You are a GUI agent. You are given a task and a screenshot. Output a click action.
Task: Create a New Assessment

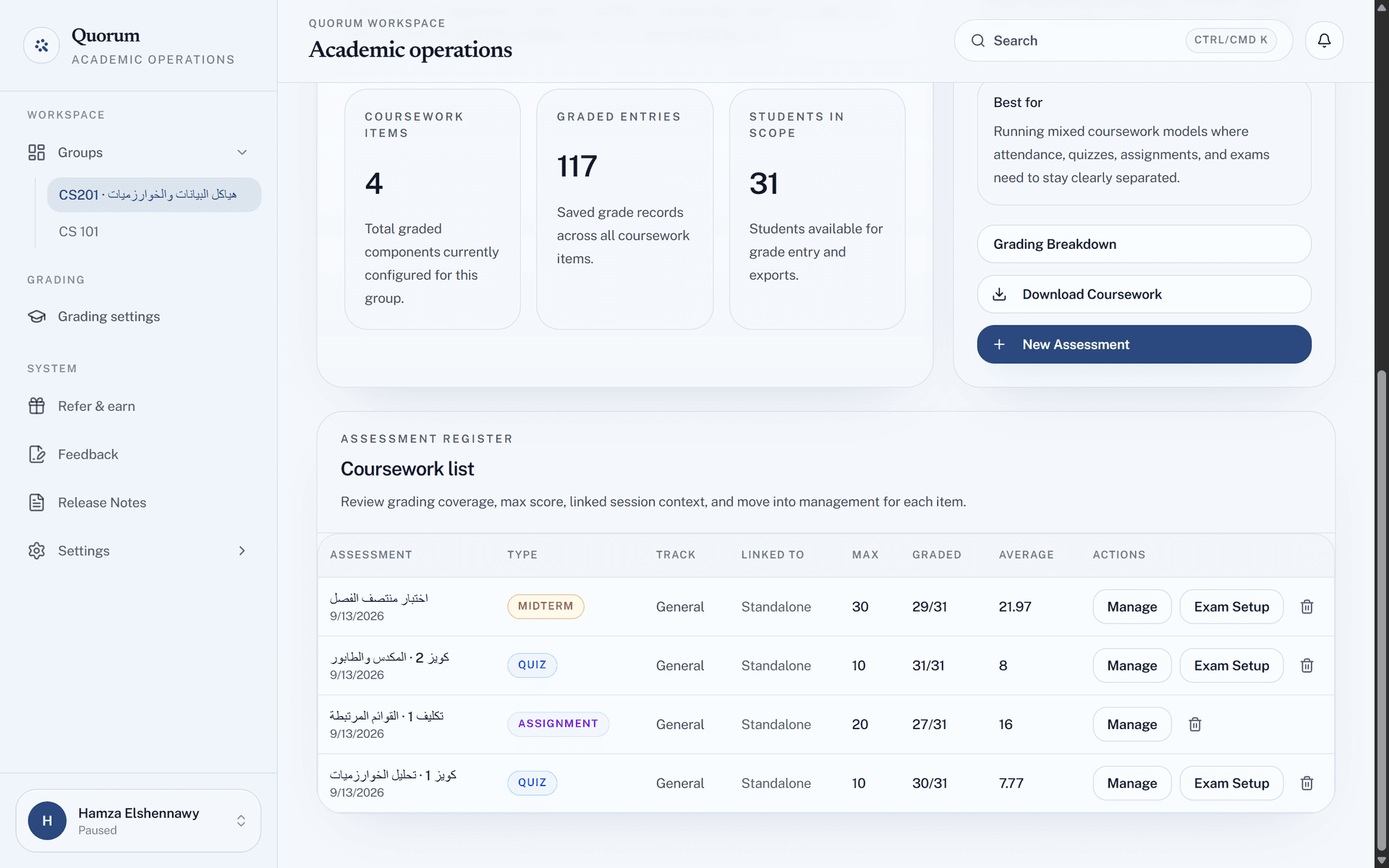pyautogui.click(x=1144, y=344)
